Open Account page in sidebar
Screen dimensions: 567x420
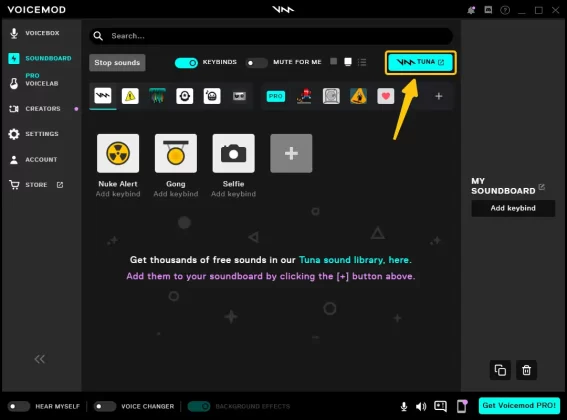pyautogui.click(x=33, y=160)
